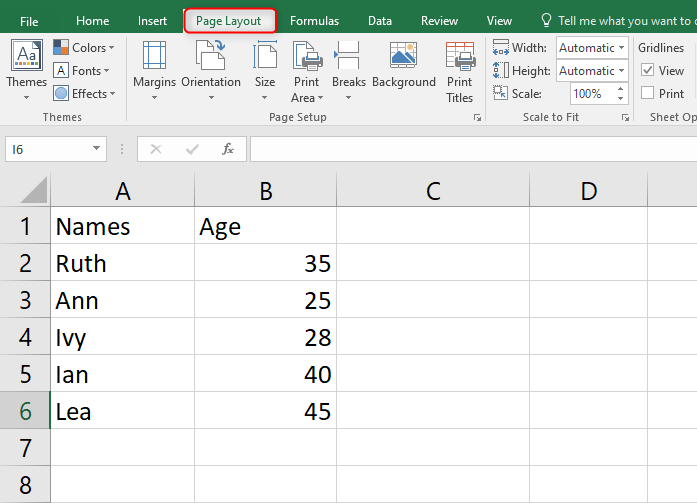697x503 pixels.
Task: Open theme Colors palette
Action: pos(84,48)
